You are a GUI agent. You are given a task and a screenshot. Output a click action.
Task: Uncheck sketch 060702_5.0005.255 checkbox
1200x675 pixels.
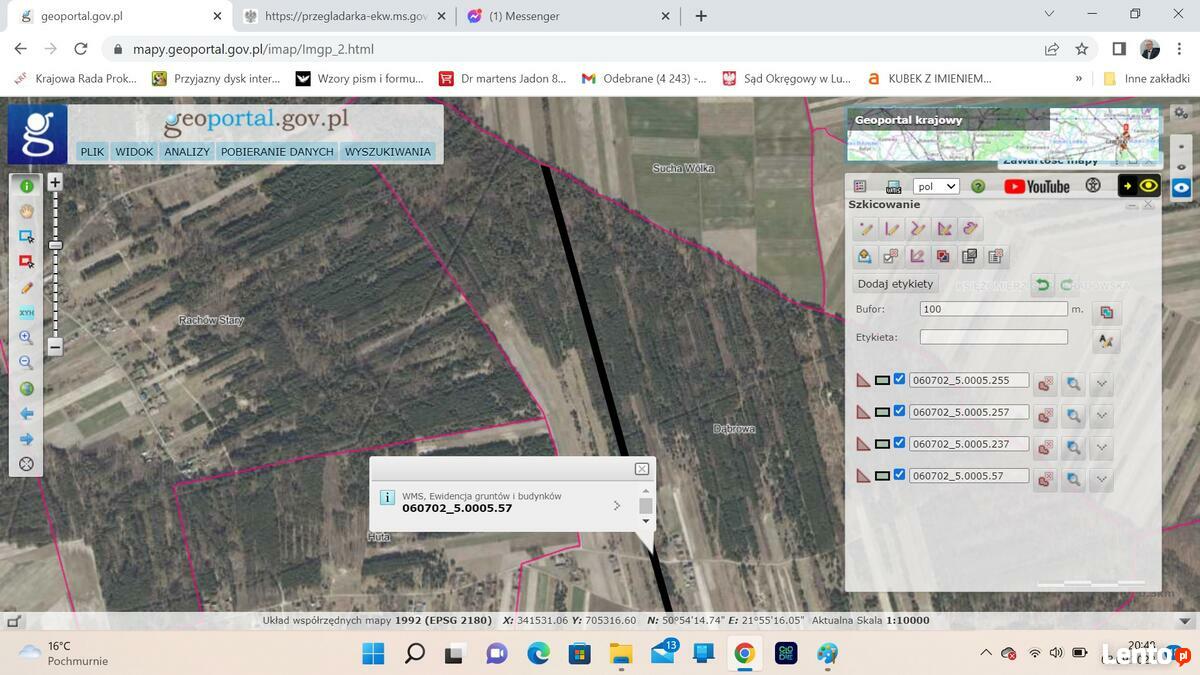[x=899, y=380]
